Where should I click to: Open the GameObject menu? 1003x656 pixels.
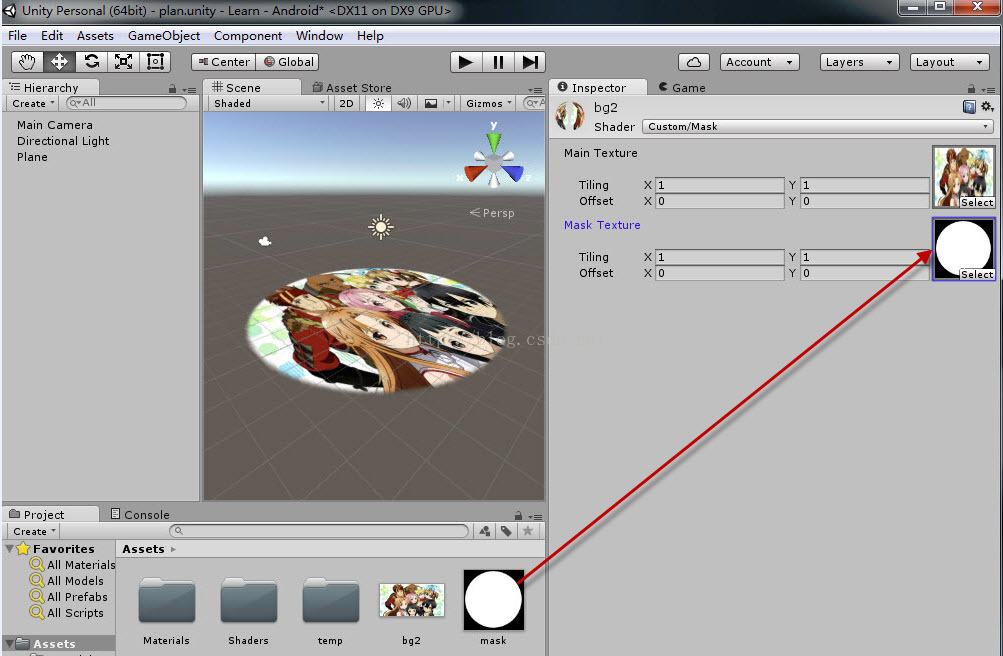pyautogui.click(x=164, y=36)
